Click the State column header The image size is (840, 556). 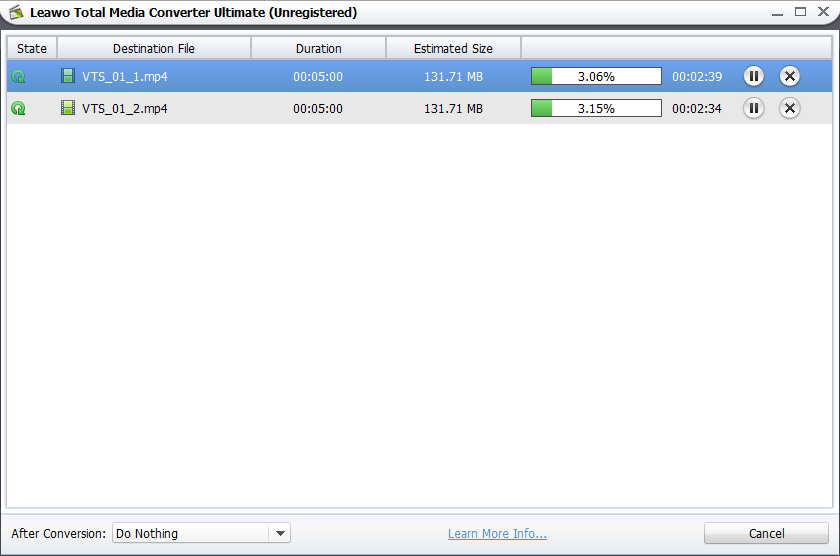click(32, 48)
